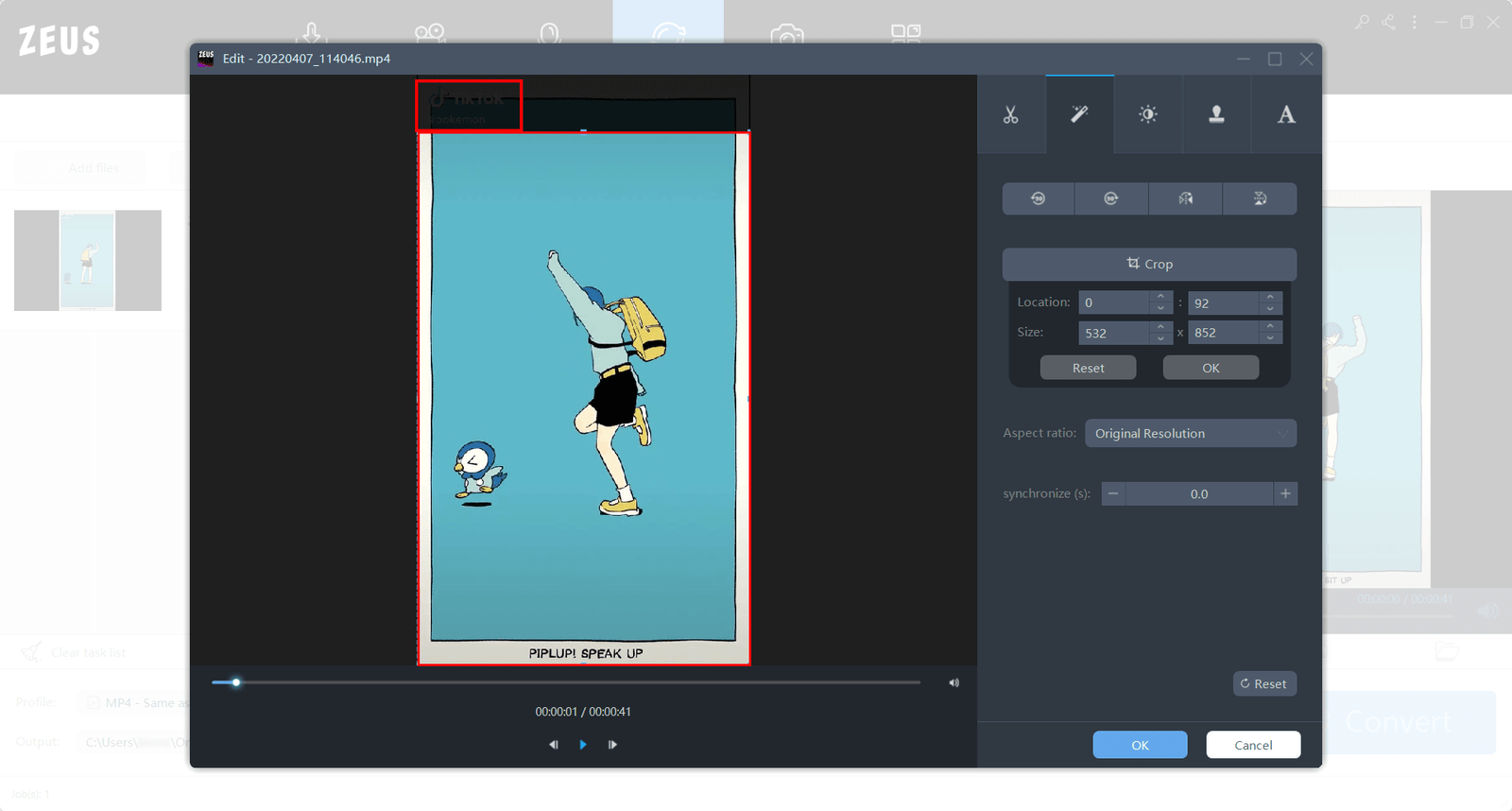Click the synchronize value field 0.0
This screenshot has width=1512, height=811.
(1199, 493)
